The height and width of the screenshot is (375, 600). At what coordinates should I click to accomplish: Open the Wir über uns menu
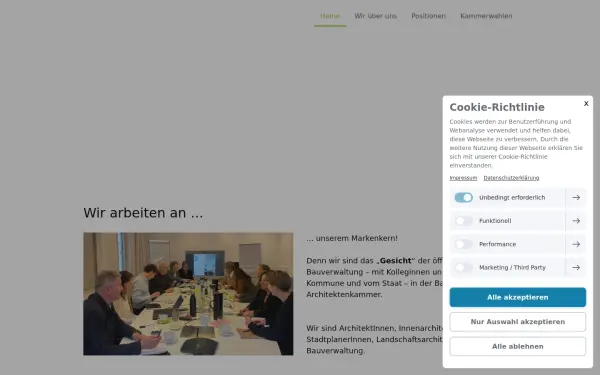pos(375,16)
